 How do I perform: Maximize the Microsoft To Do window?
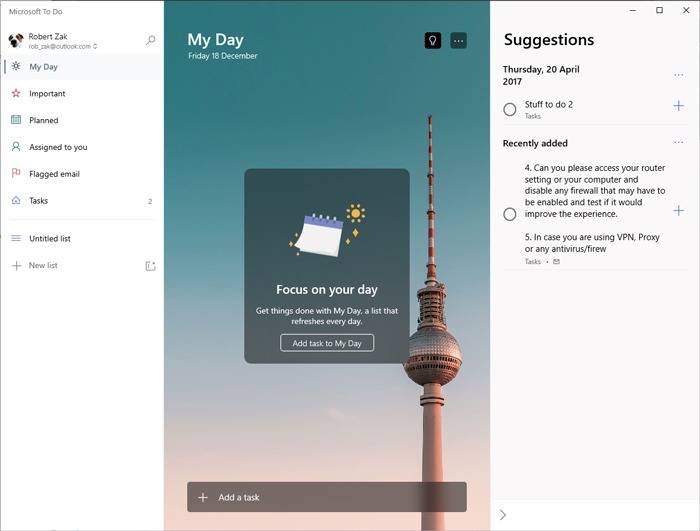point(659,10)
